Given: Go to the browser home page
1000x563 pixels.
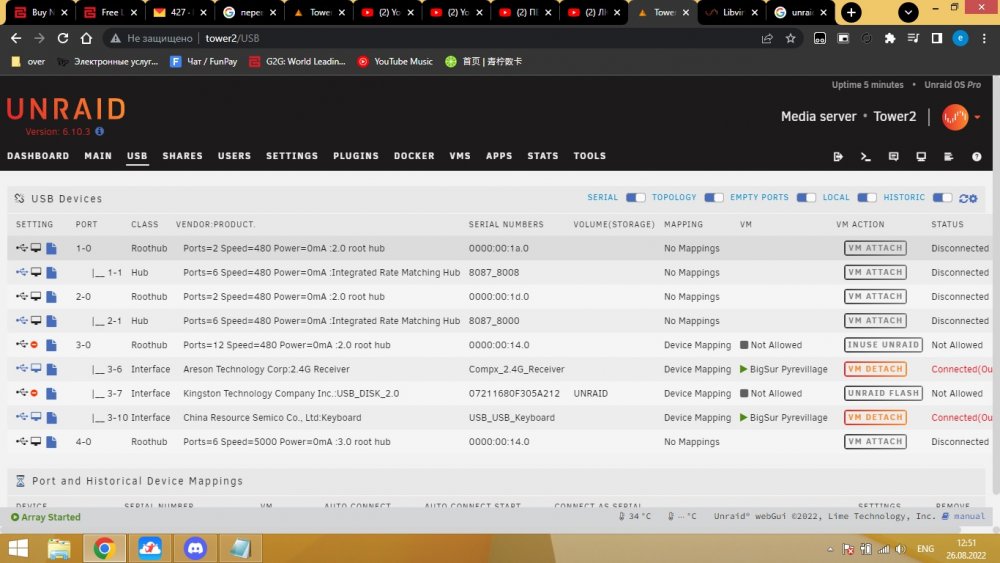Looking at the screenshot, I should coord(86,38).
